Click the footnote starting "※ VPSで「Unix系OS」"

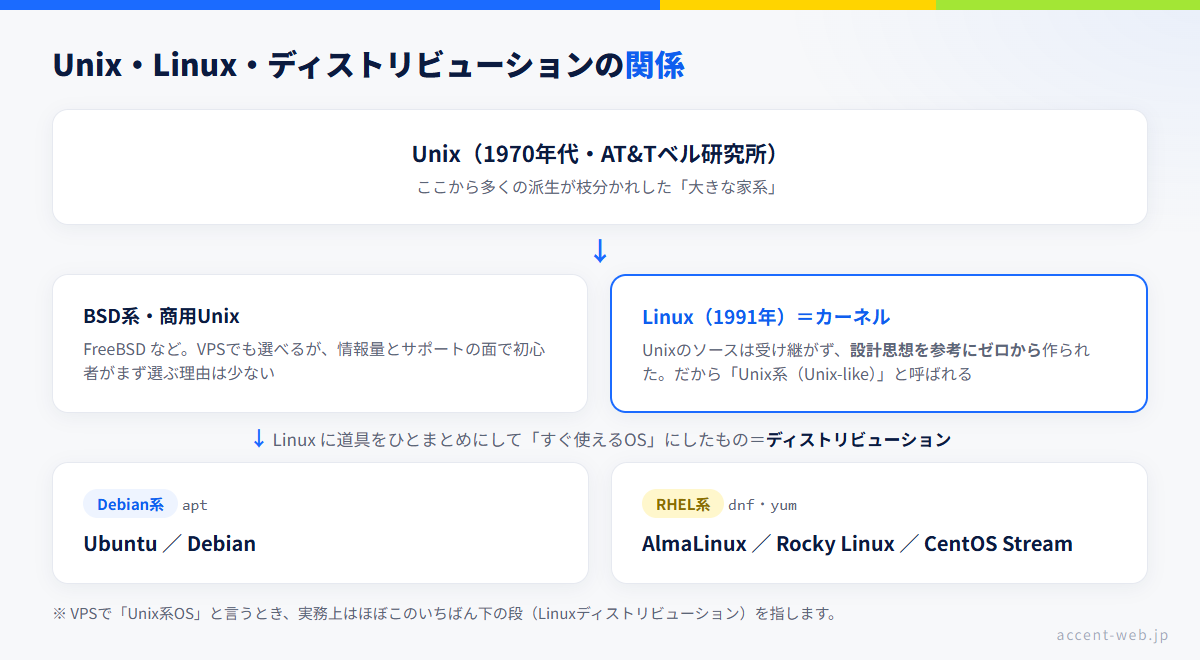pyautogui.click(x=444, y=613)
